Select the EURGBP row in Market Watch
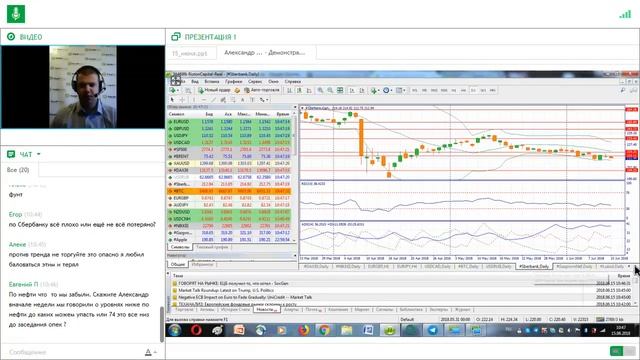 coord(229,198)
